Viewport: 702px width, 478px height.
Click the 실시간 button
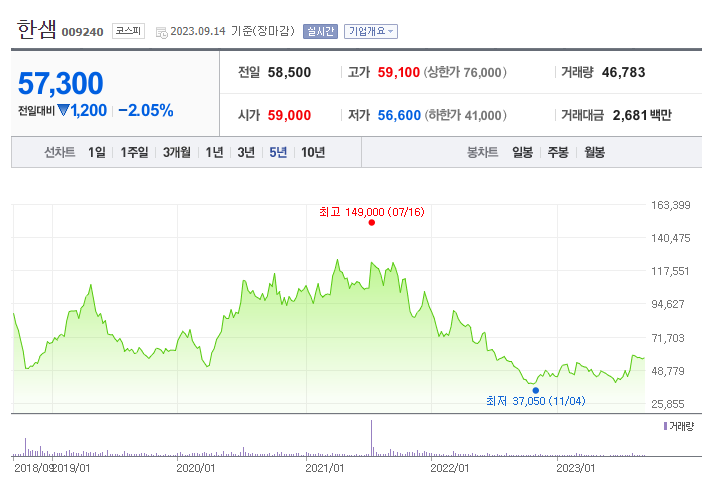pyautogui.click(x=320, y=31)
